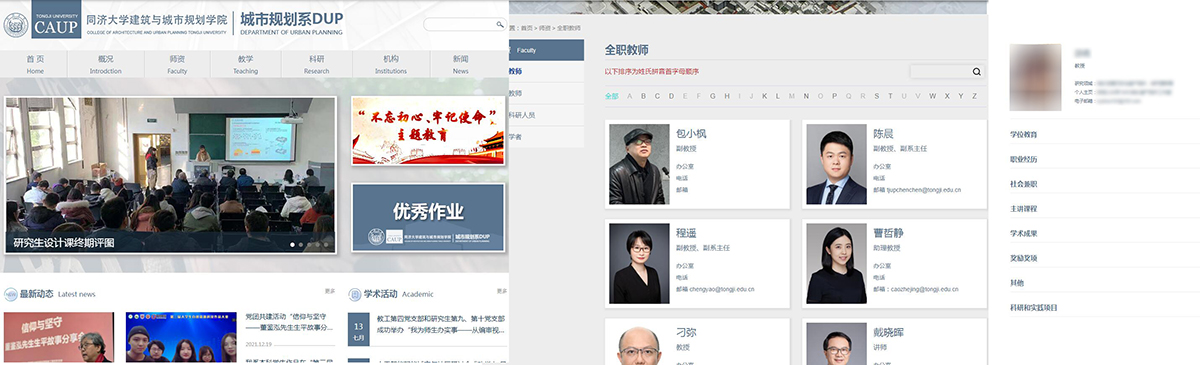Filter faculty by letter S
Viewport: 1200px width, 365px height.
[877, 96]
